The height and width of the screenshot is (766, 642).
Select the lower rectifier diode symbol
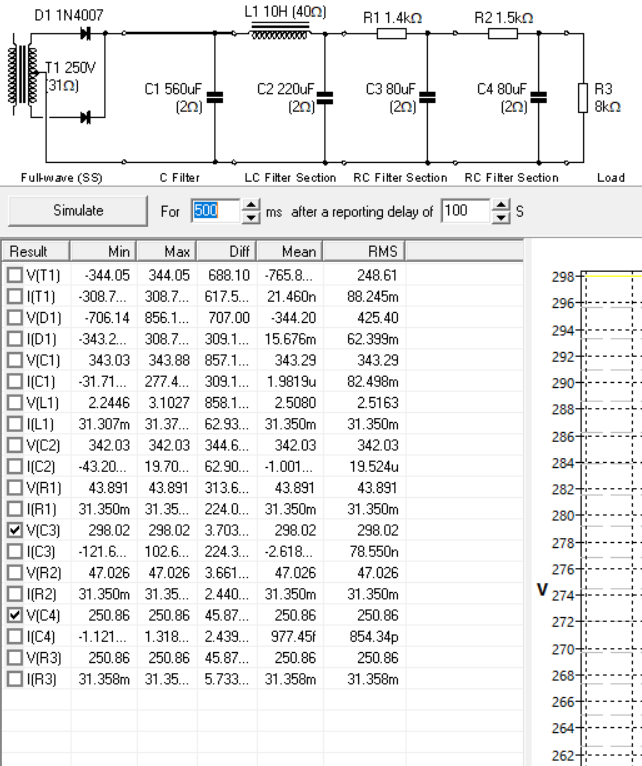[x=86, y=117]
